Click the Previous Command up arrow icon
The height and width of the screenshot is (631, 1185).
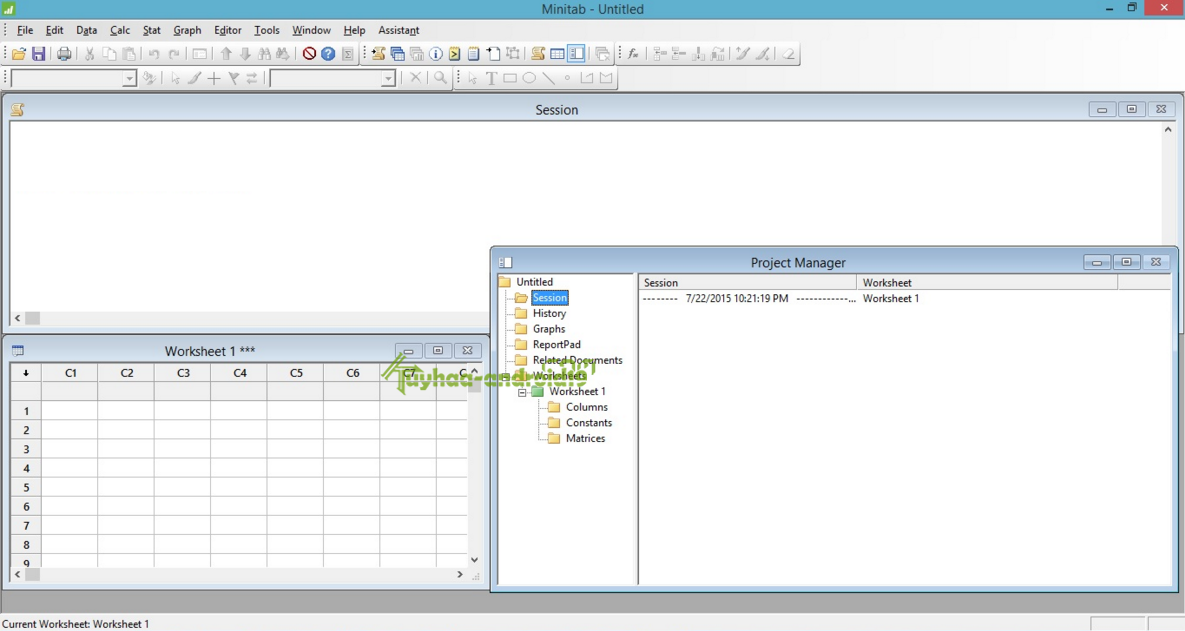click(x=226, y=54)
